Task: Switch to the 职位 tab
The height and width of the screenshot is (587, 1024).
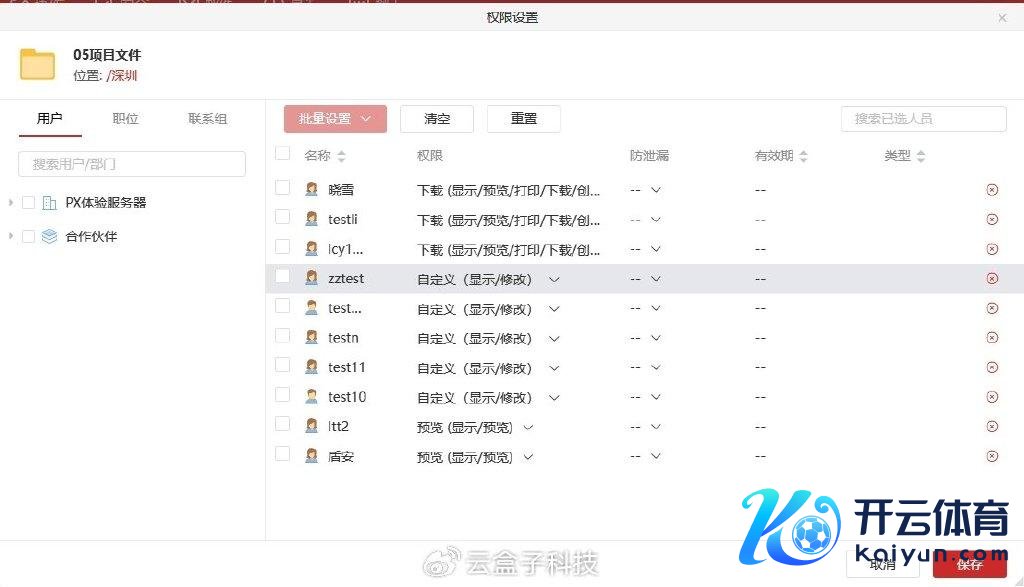Action: pos(126,119)
